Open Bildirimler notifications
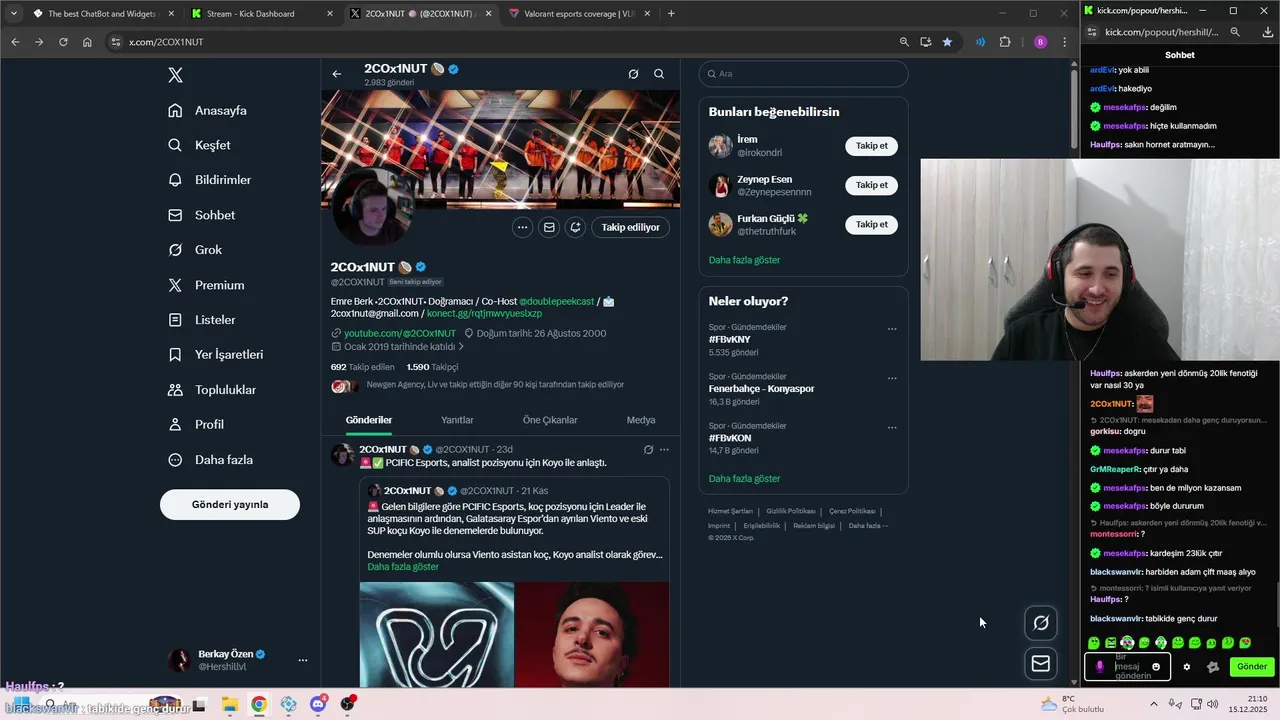1280x720 pixels. [x=211, y=180]
